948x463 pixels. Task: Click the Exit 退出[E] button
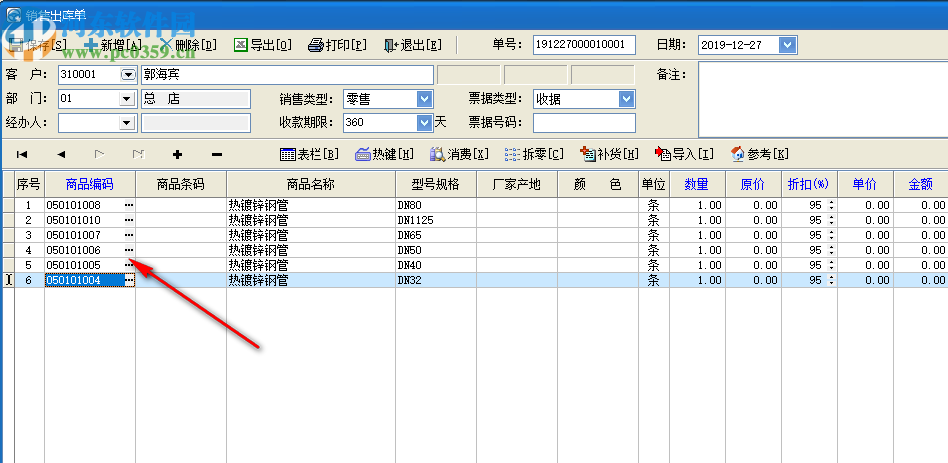point(414,45)
